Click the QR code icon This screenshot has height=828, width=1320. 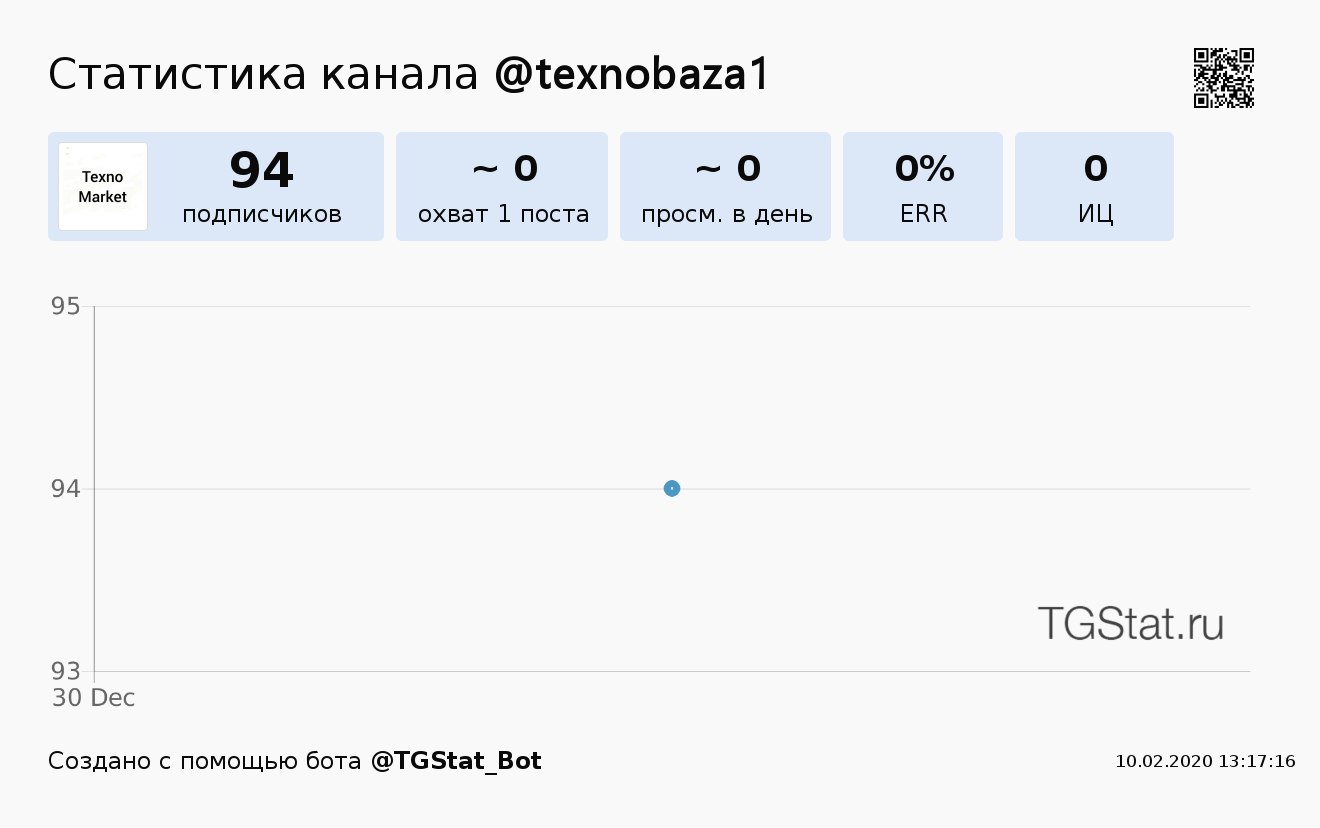coord(1224,78)
